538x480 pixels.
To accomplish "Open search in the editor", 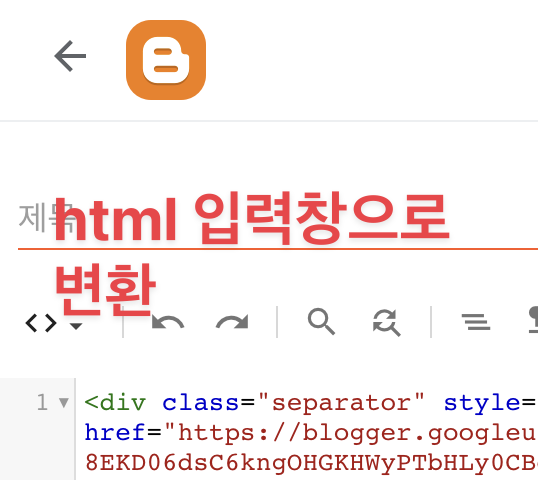I will coord(321,321).
